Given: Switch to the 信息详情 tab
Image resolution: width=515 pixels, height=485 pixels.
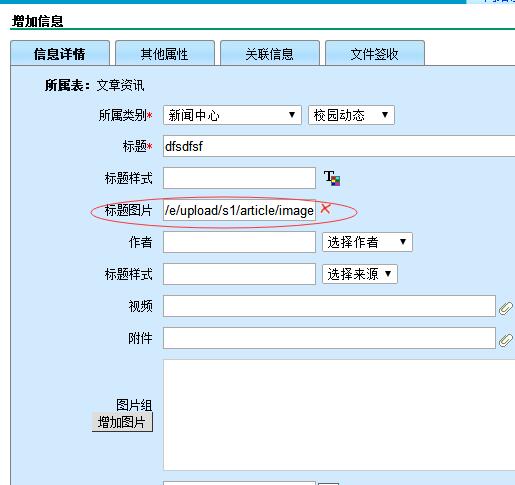Looking at the screenshot, I should [x=60, y=53].
